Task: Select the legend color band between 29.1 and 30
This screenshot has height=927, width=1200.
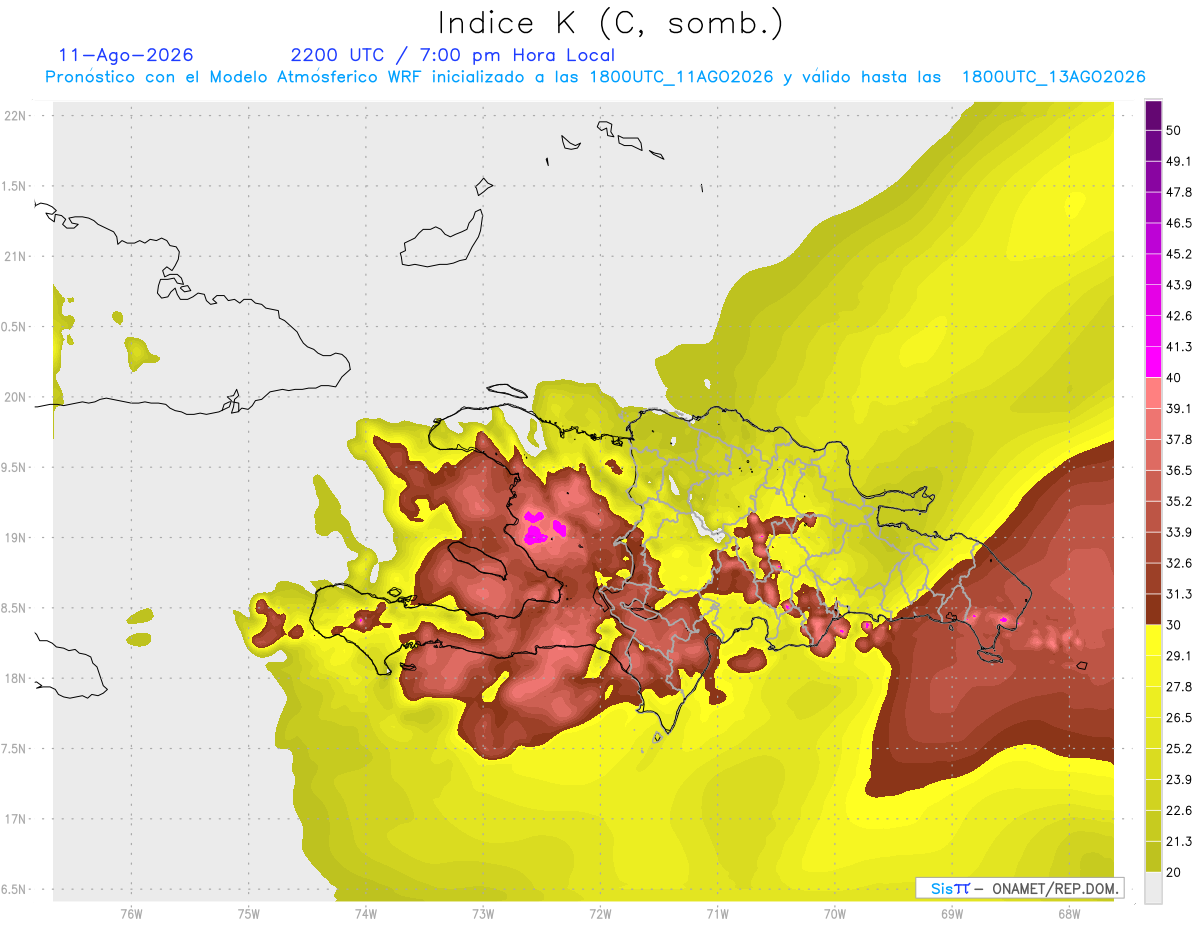Action: [1153, 640]
